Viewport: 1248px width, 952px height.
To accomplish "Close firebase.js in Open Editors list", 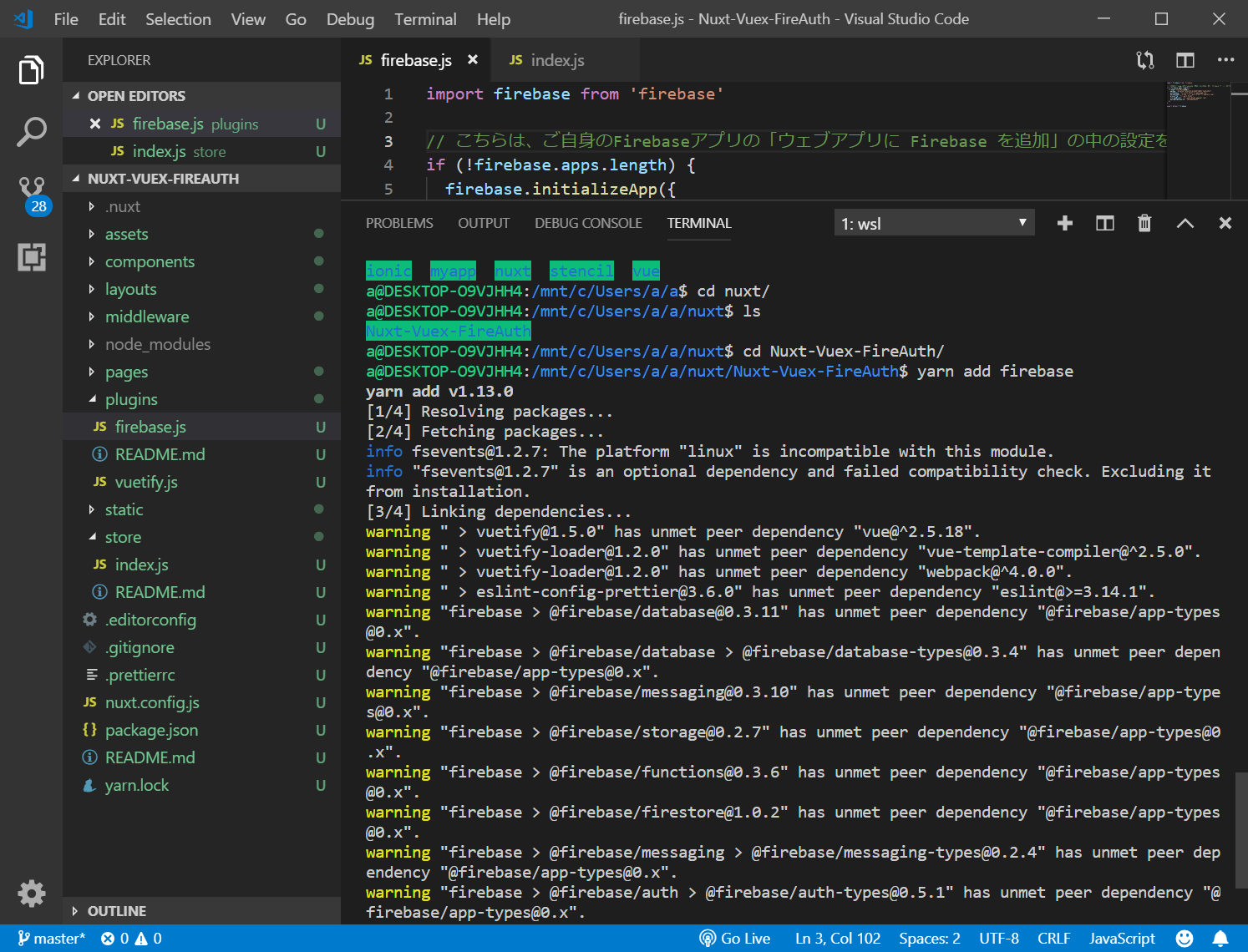I will point(95,124).
